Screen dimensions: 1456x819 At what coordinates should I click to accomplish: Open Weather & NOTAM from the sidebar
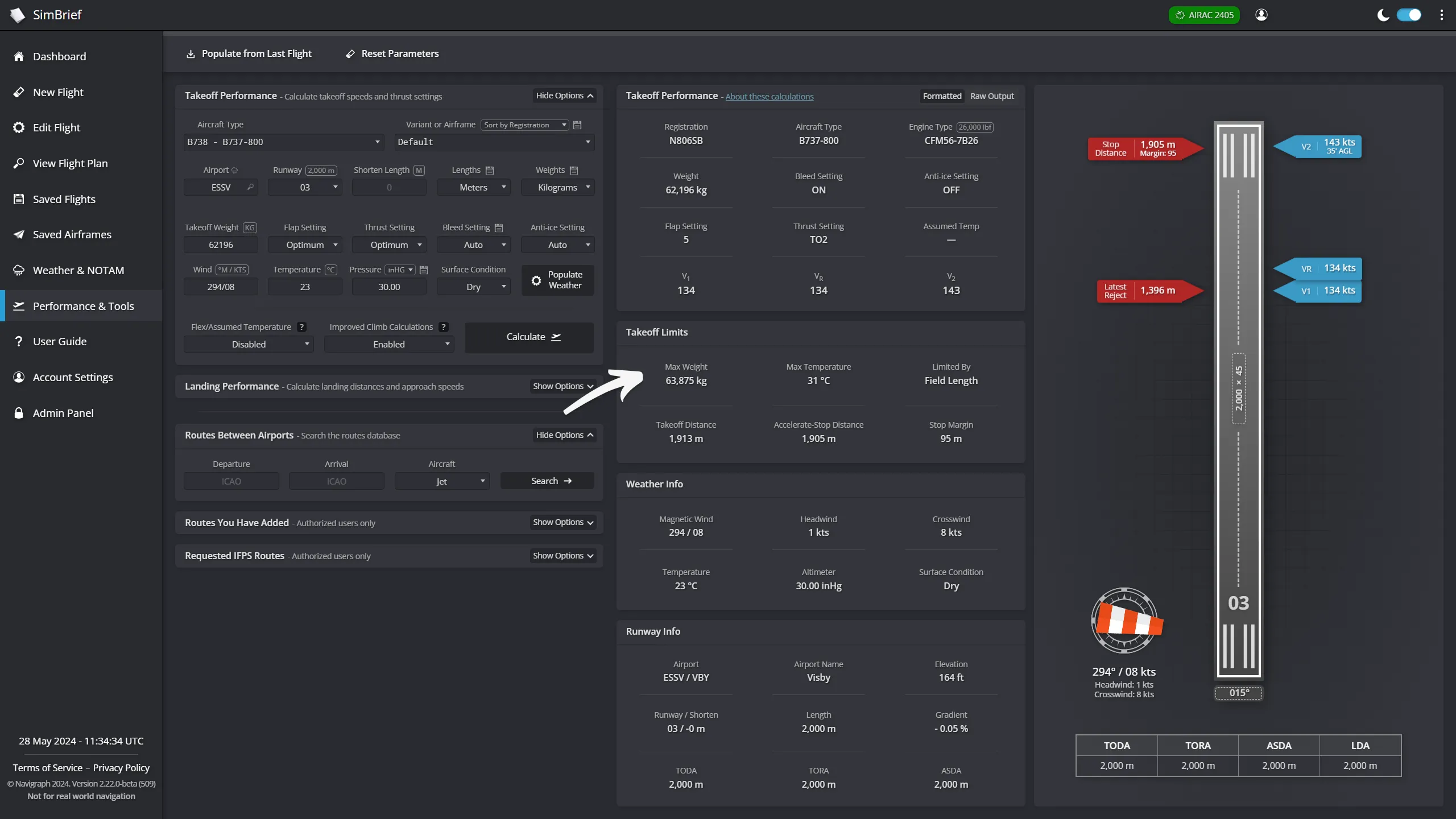click(x=78, y=270)
